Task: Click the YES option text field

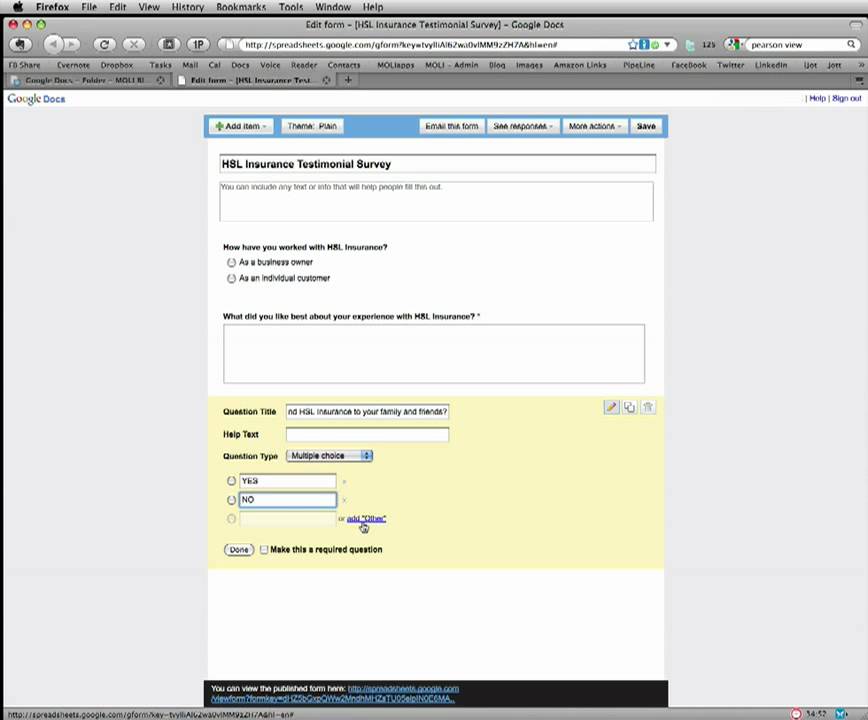Action: coord(287,481)
